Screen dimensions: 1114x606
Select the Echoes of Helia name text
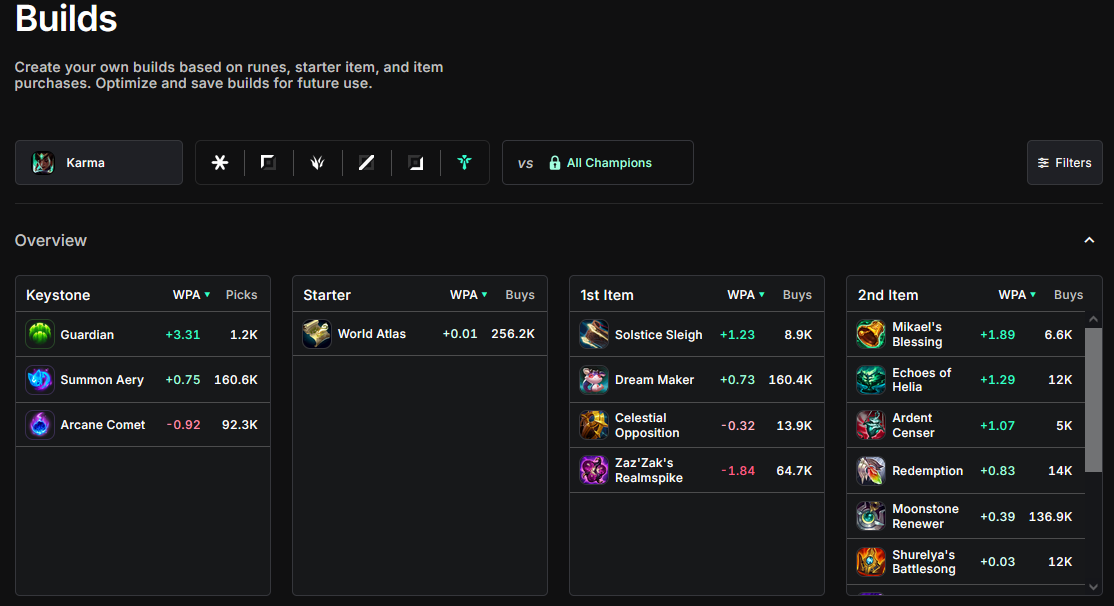pos(921,379)
